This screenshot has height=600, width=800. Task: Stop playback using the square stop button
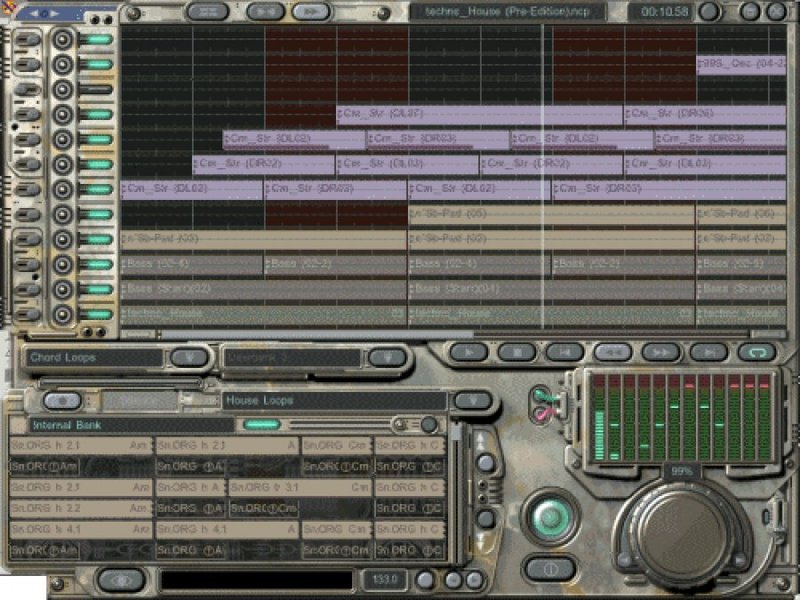[x=516, y=352]
